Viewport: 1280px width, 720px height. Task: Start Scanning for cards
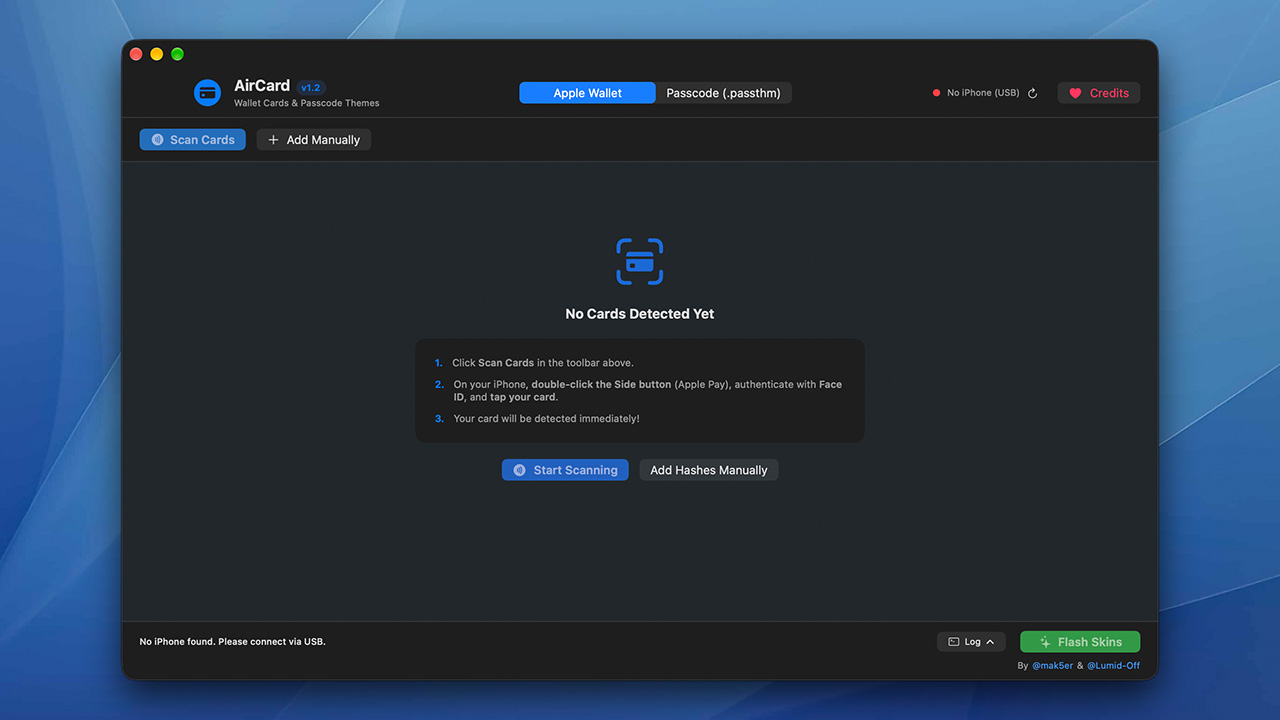pos(565,470)
